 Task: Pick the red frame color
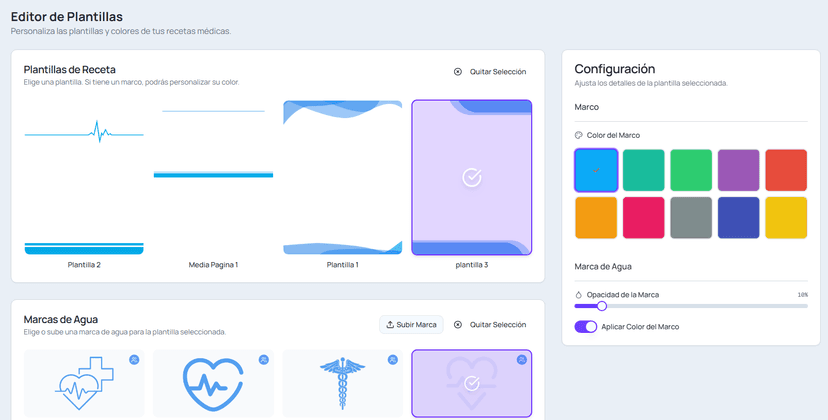click(x=786, y=170)
